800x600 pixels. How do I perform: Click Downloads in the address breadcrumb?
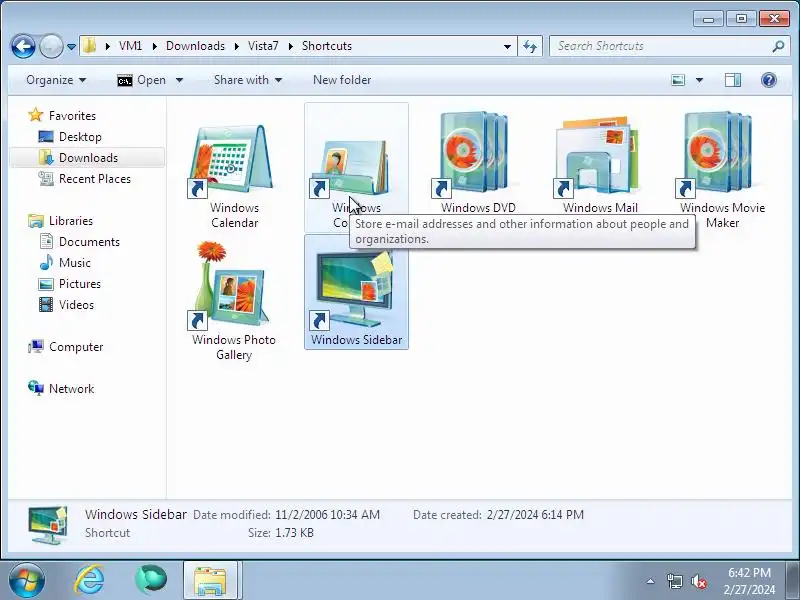195,46
